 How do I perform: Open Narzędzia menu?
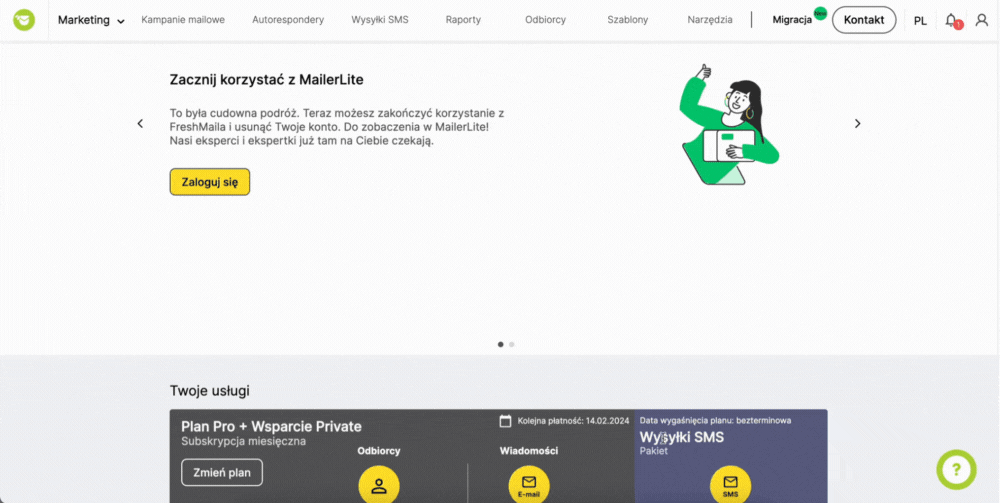(710, 20)
